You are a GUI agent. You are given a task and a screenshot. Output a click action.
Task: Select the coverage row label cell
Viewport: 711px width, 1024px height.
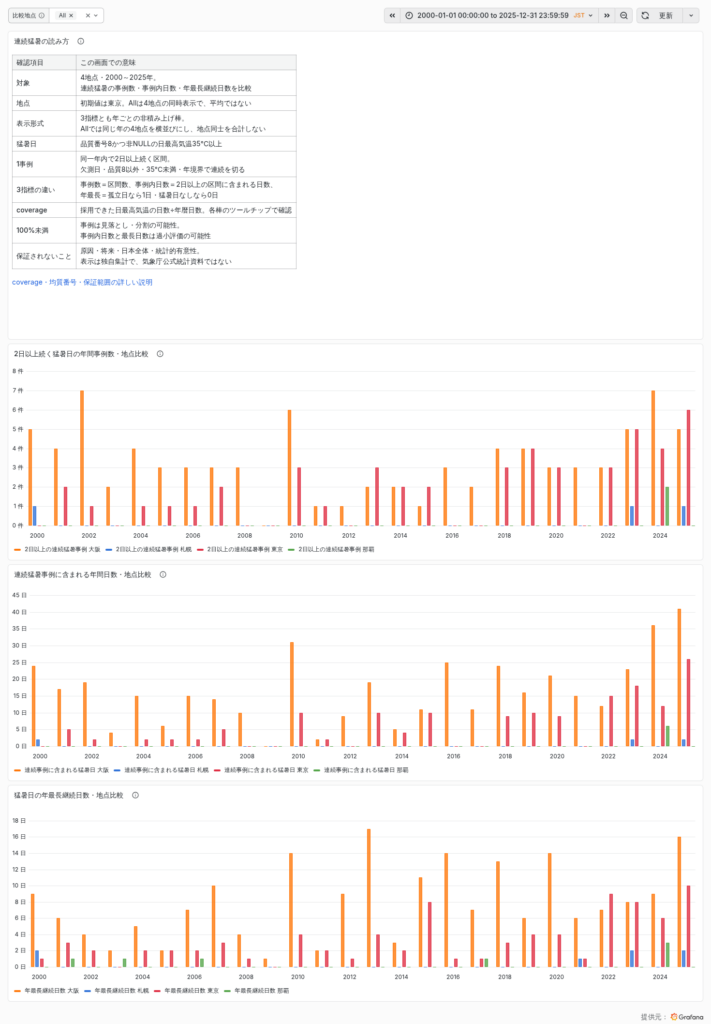tap(44, 210)
